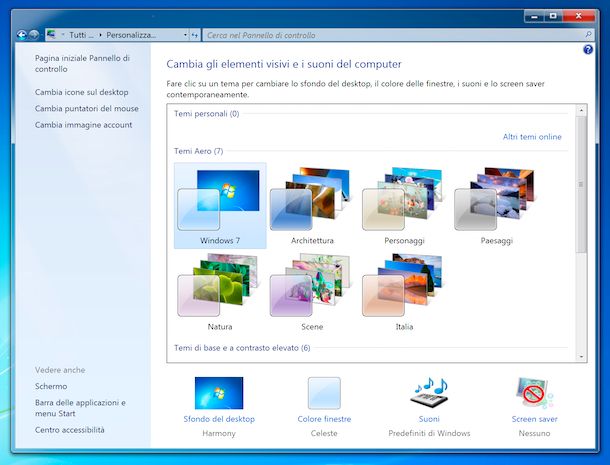Open the Schermo link

pyautogui.click(x=51, y=386)
